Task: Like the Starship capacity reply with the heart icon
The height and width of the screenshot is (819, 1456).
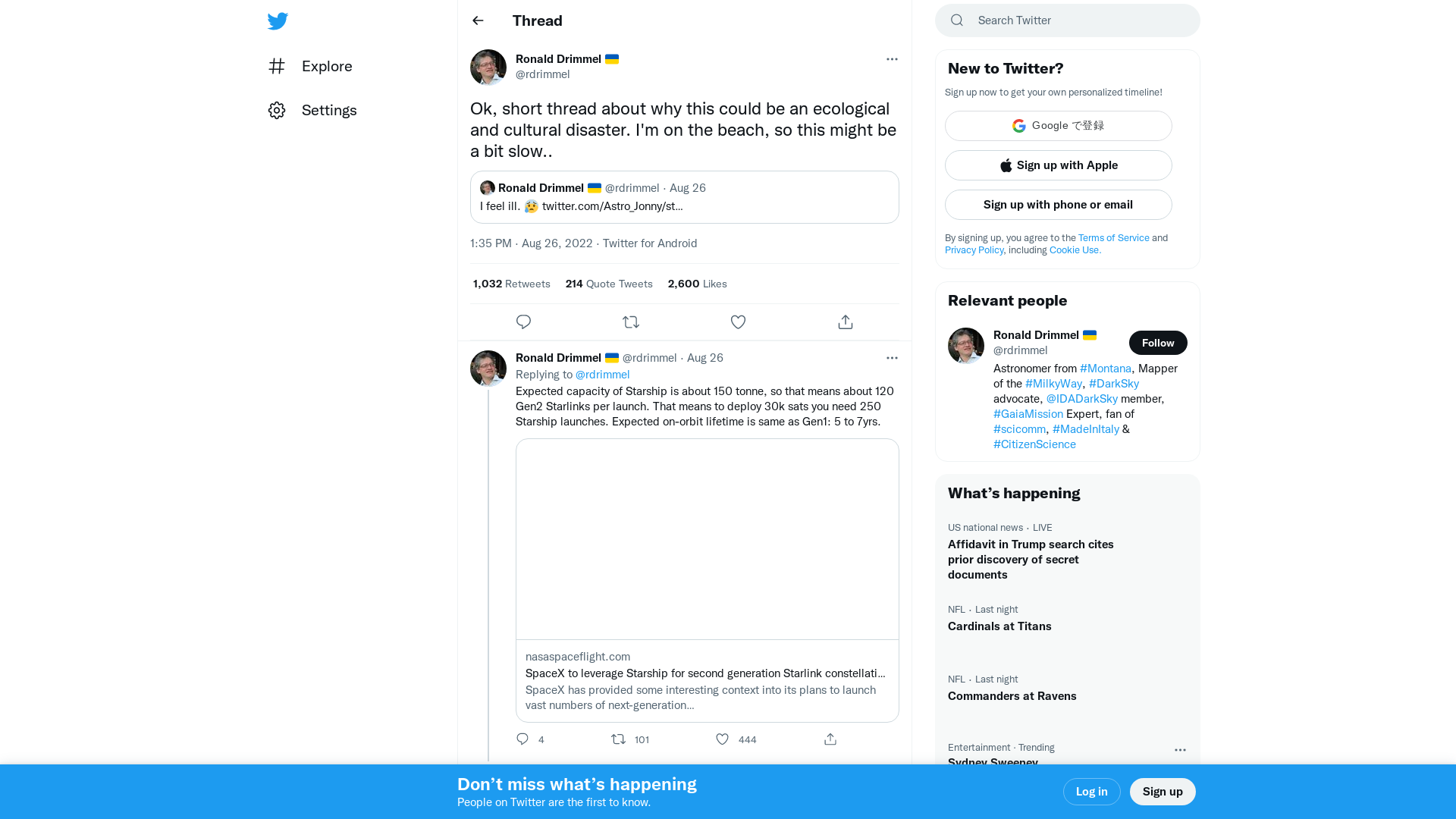Action: 721,739
